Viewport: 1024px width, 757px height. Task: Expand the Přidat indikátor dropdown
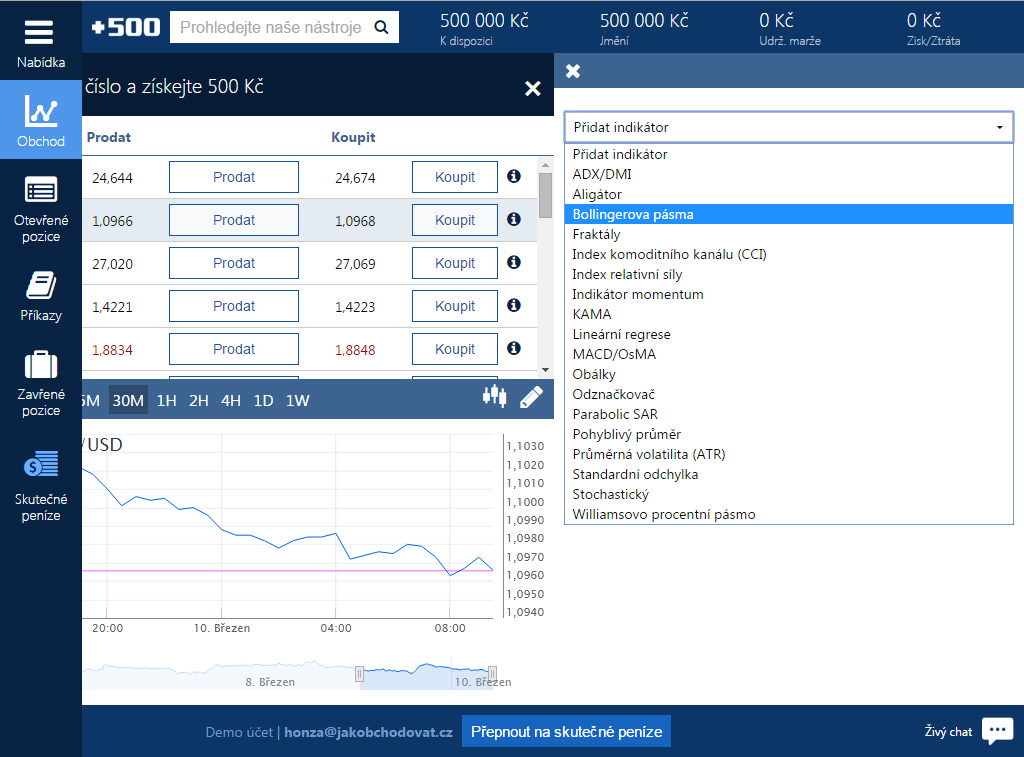788,127
